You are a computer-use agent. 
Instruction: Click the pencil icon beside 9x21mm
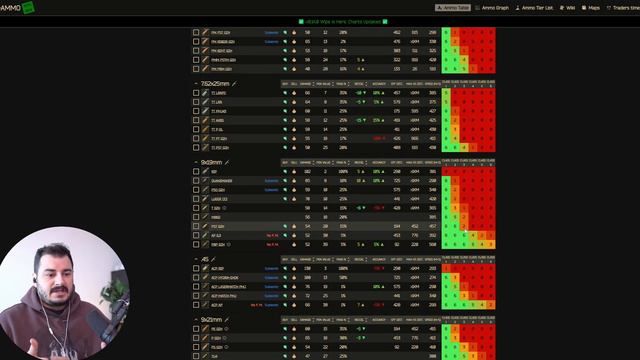pos(227,320)
